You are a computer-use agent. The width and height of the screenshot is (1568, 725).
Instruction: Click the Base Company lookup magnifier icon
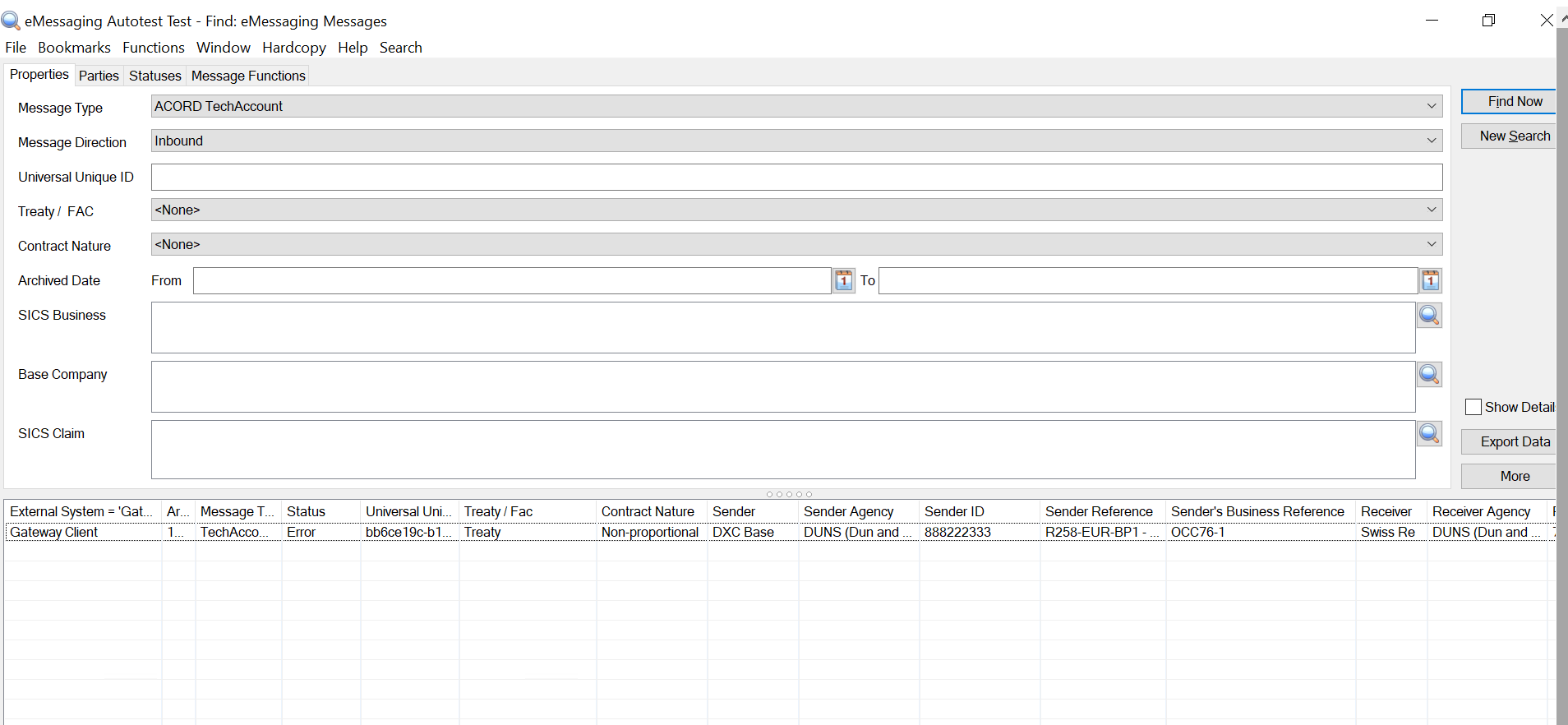1429,374
